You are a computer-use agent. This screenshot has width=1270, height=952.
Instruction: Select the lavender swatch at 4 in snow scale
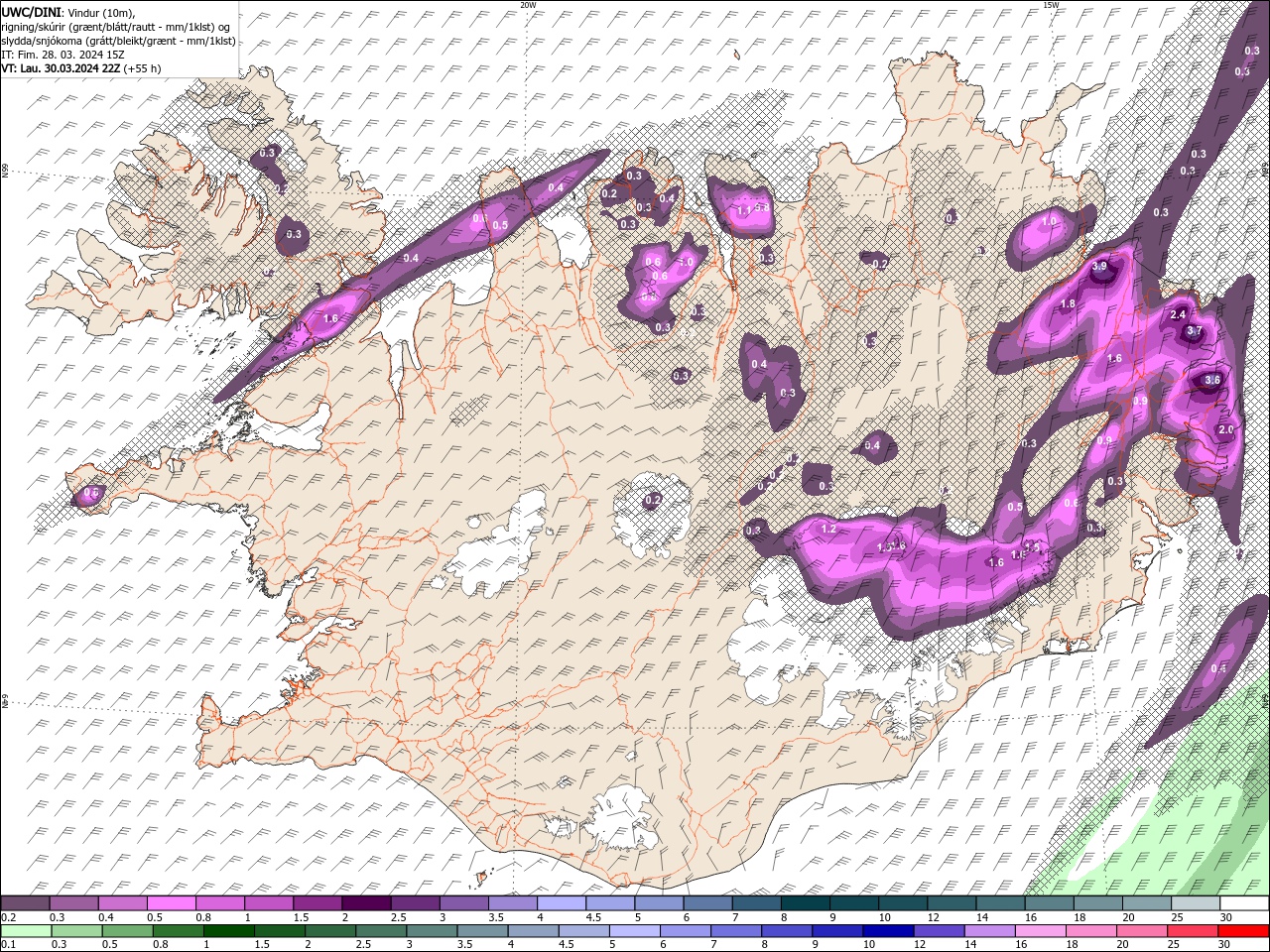coord(561,903)
